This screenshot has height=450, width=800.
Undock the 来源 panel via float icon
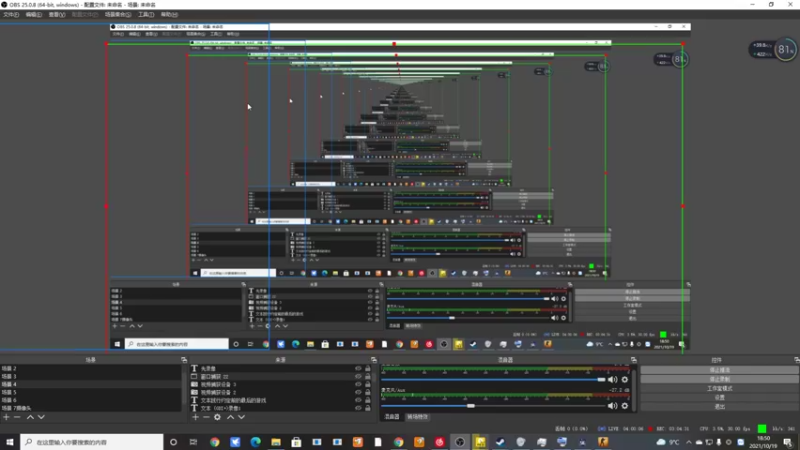coord(374,360)
